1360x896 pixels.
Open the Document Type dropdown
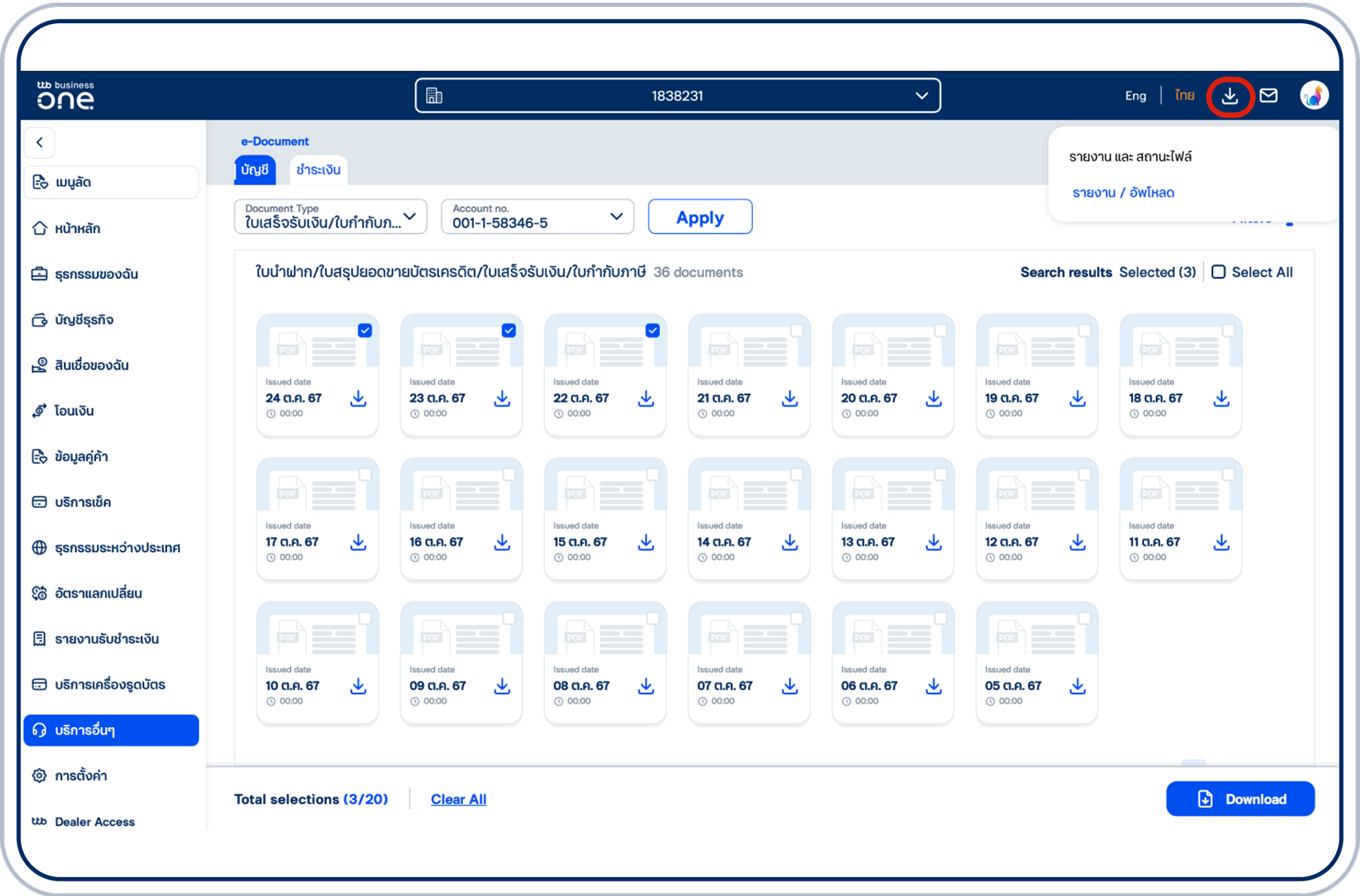(330, 217)
